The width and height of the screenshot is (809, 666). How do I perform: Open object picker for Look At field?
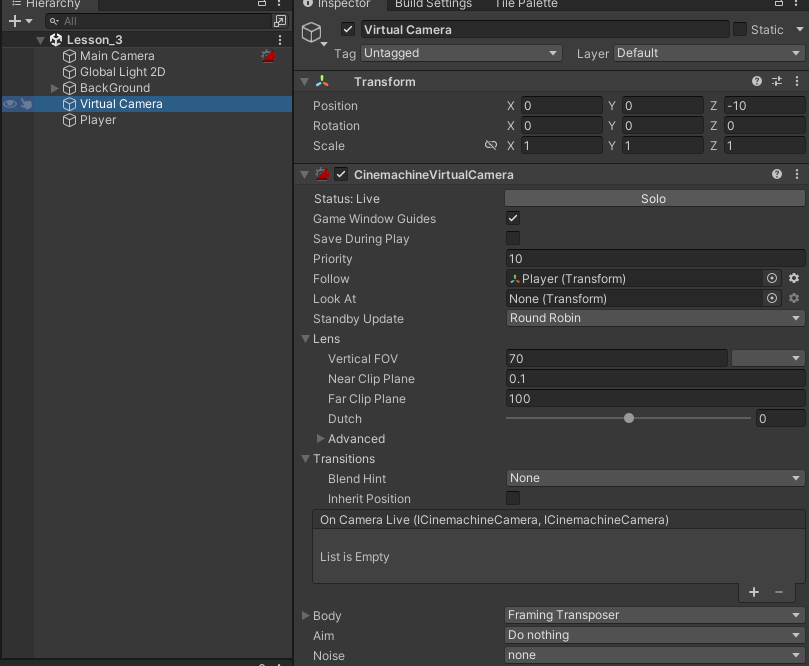click(x=771, y=298)
